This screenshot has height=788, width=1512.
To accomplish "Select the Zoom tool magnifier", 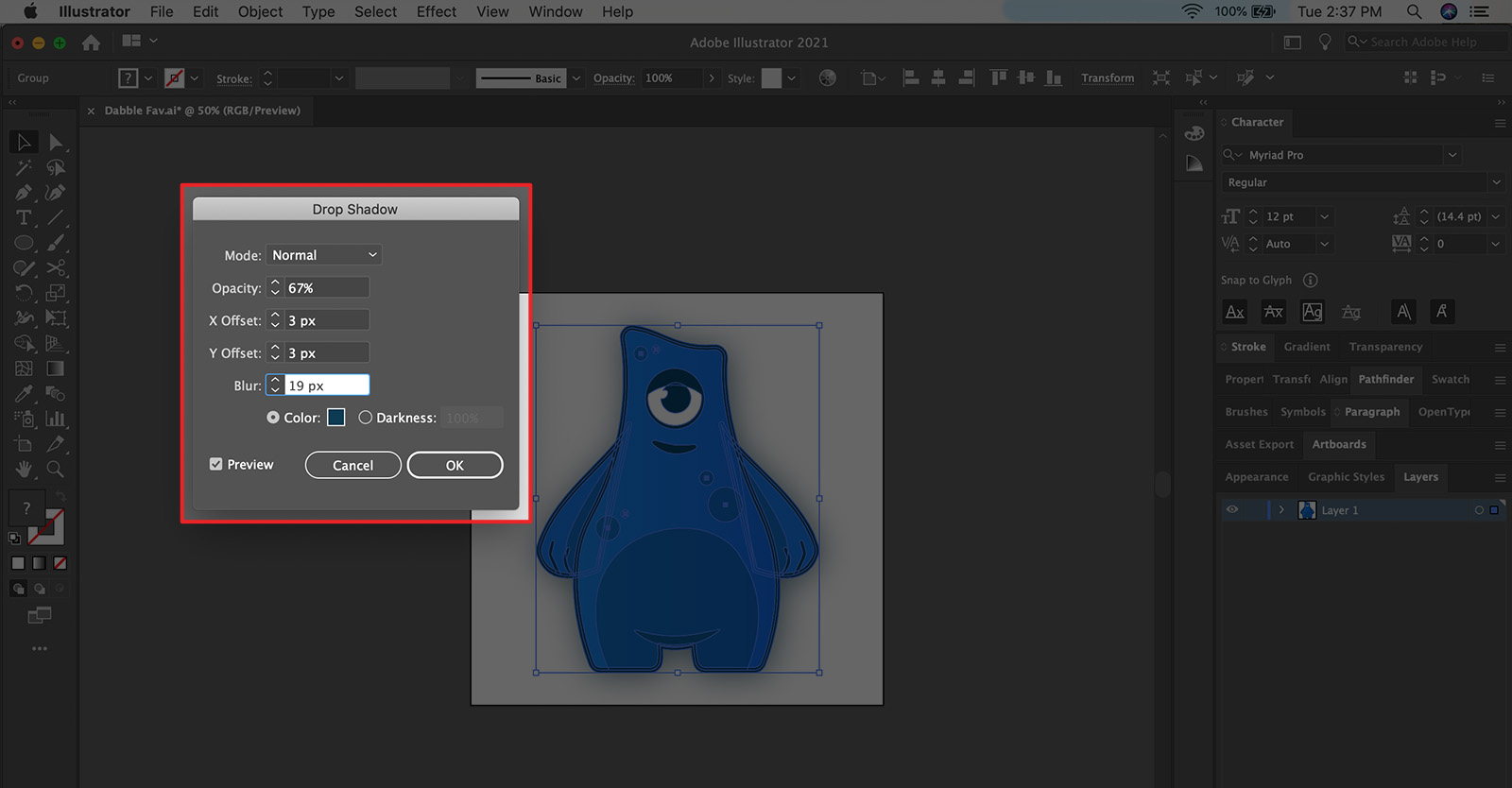I will pyautogui.click(x=56, y=469).
